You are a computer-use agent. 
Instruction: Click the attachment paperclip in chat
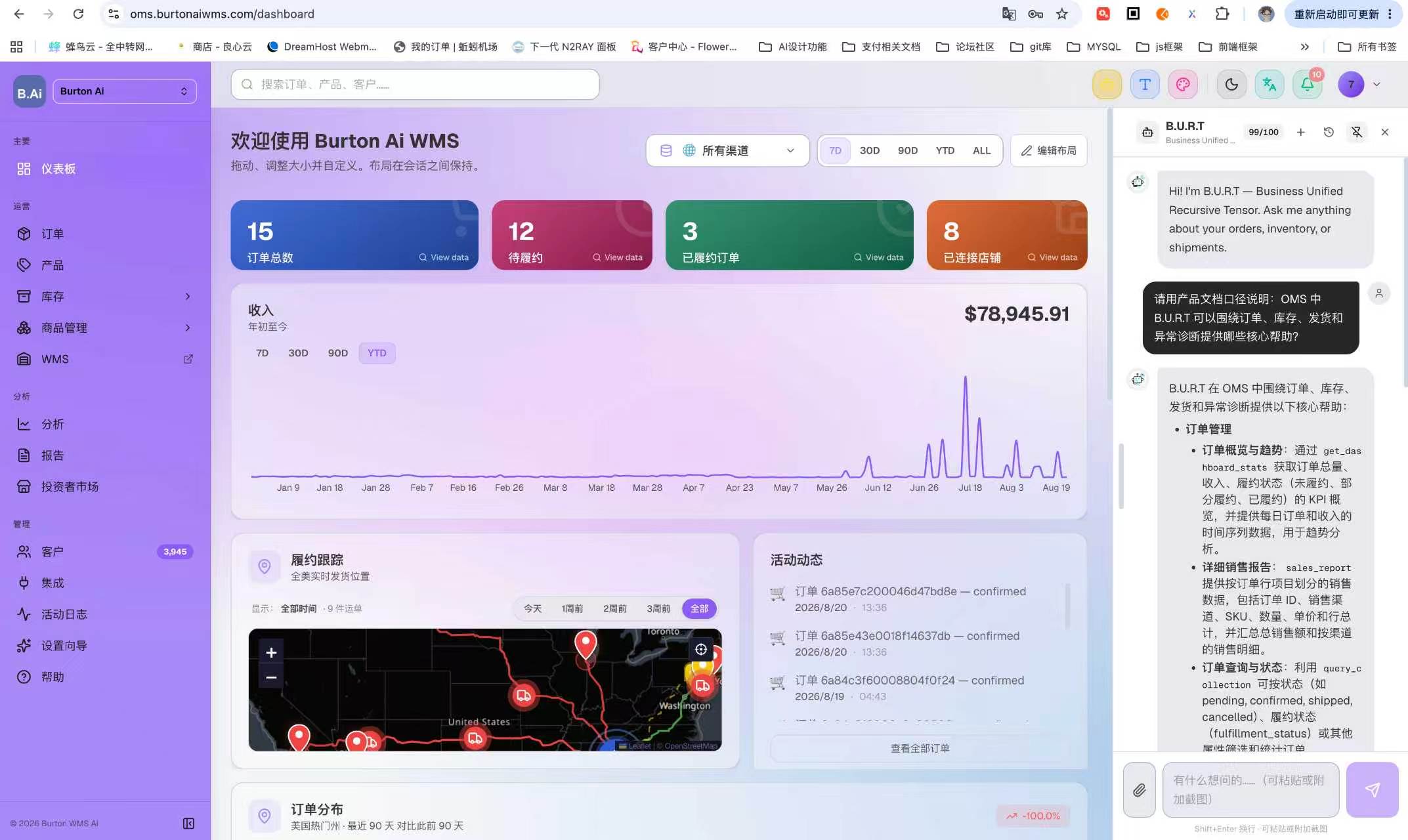[x=1139, y=789]
